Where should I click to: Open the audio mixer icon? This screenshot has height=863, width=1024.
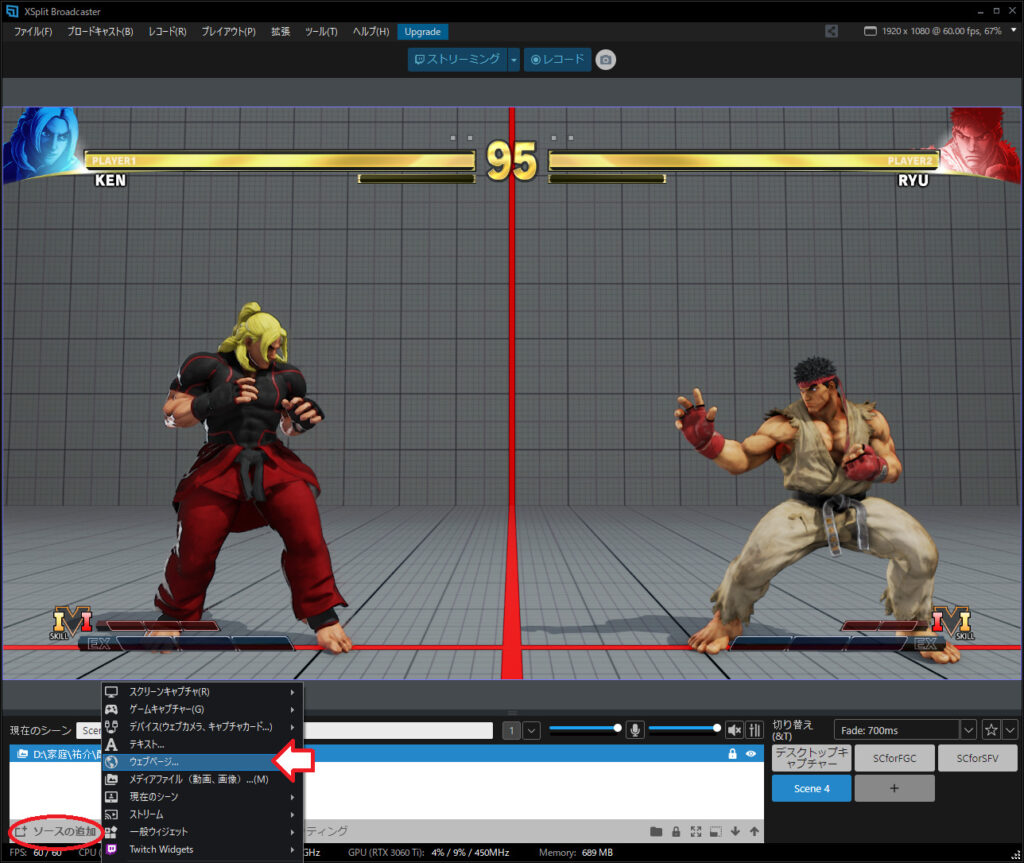pos(754,729)
